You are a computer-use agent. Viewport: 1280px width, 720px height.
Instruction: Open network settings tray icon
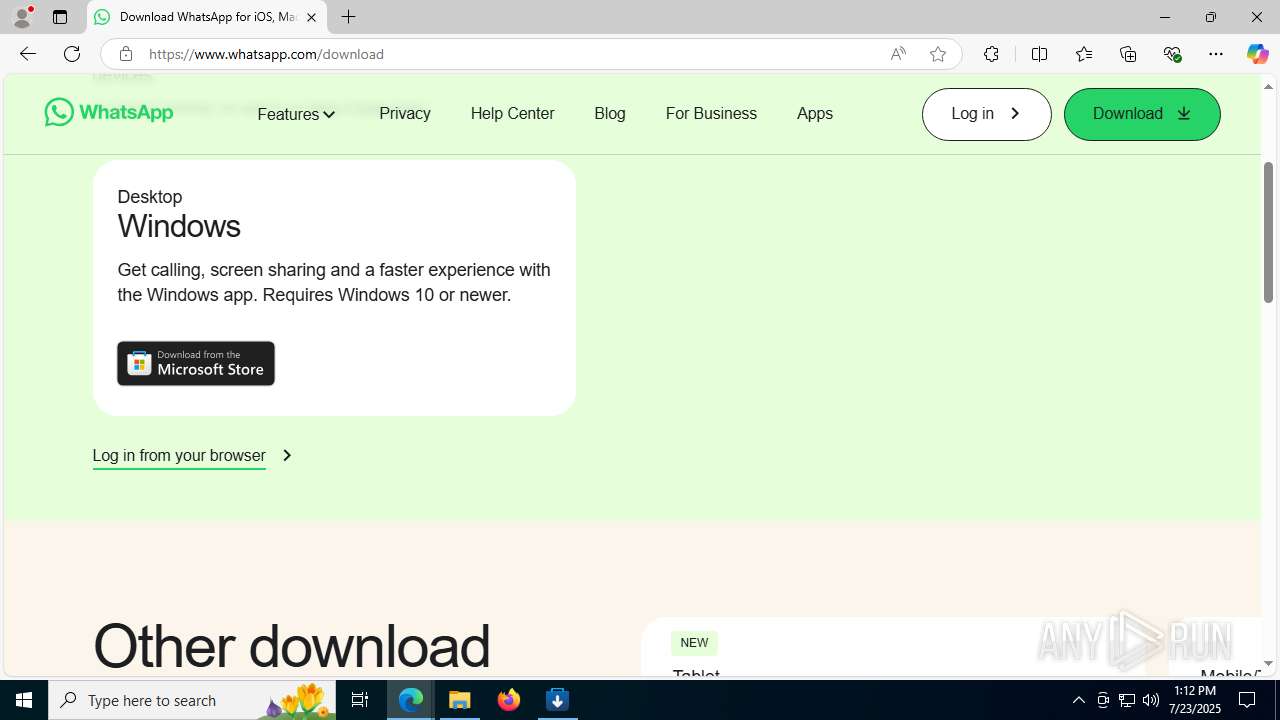point(1127,700)
